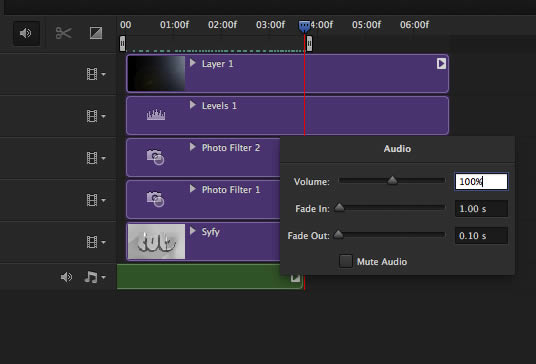Click the Volume 100% input field

[481, 181]
